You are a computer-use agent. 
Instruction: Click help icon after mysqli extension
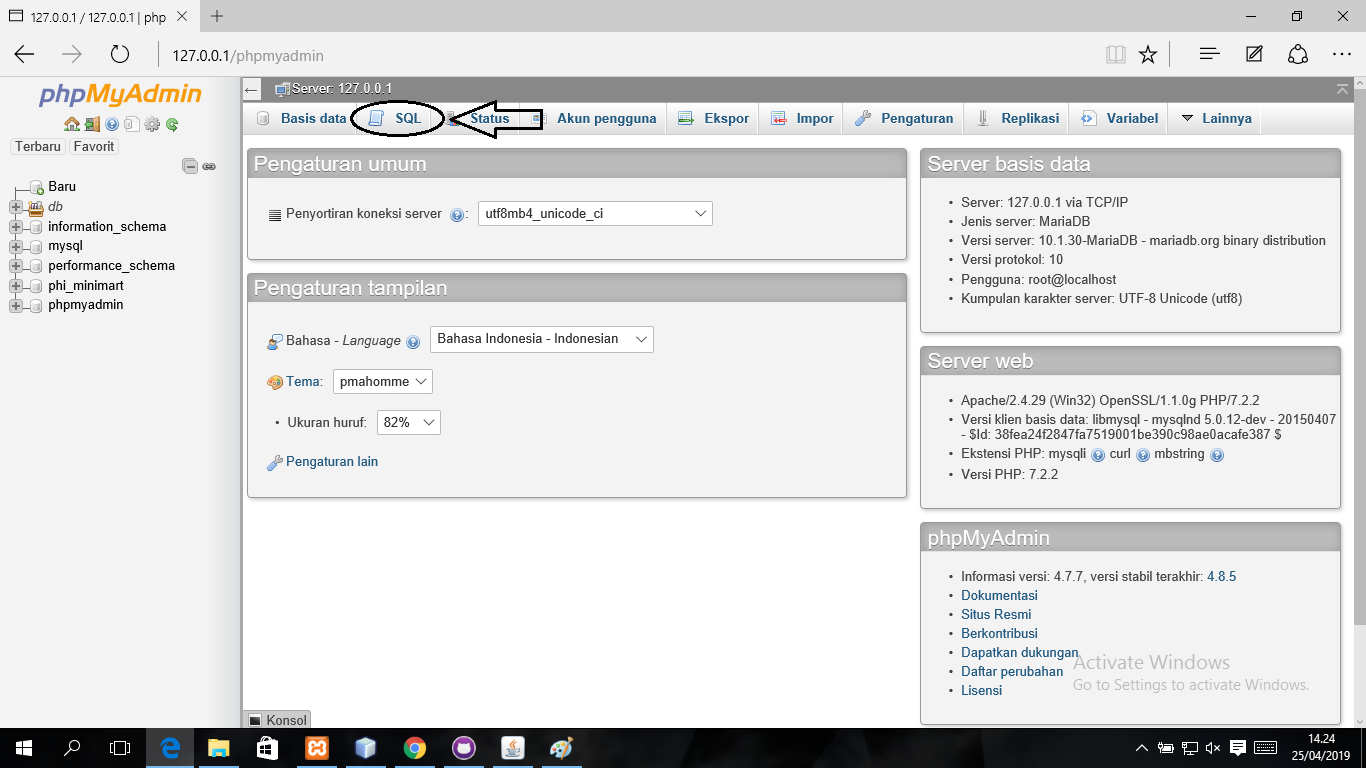(x=1098, y=454)
